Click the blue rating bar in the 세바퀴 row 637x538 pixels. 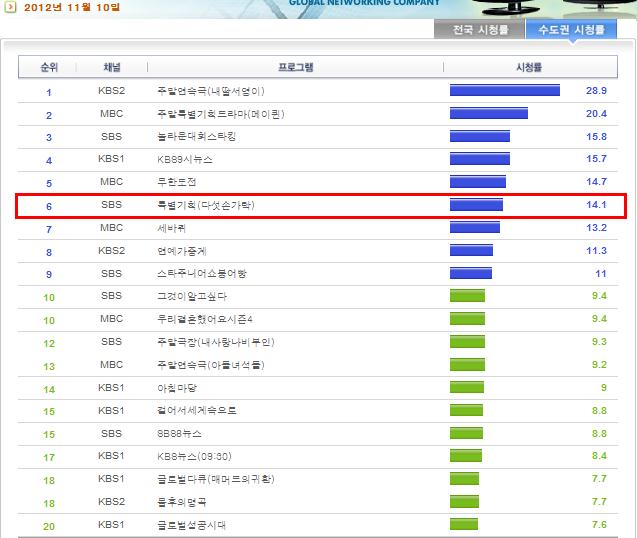[474, 227]
